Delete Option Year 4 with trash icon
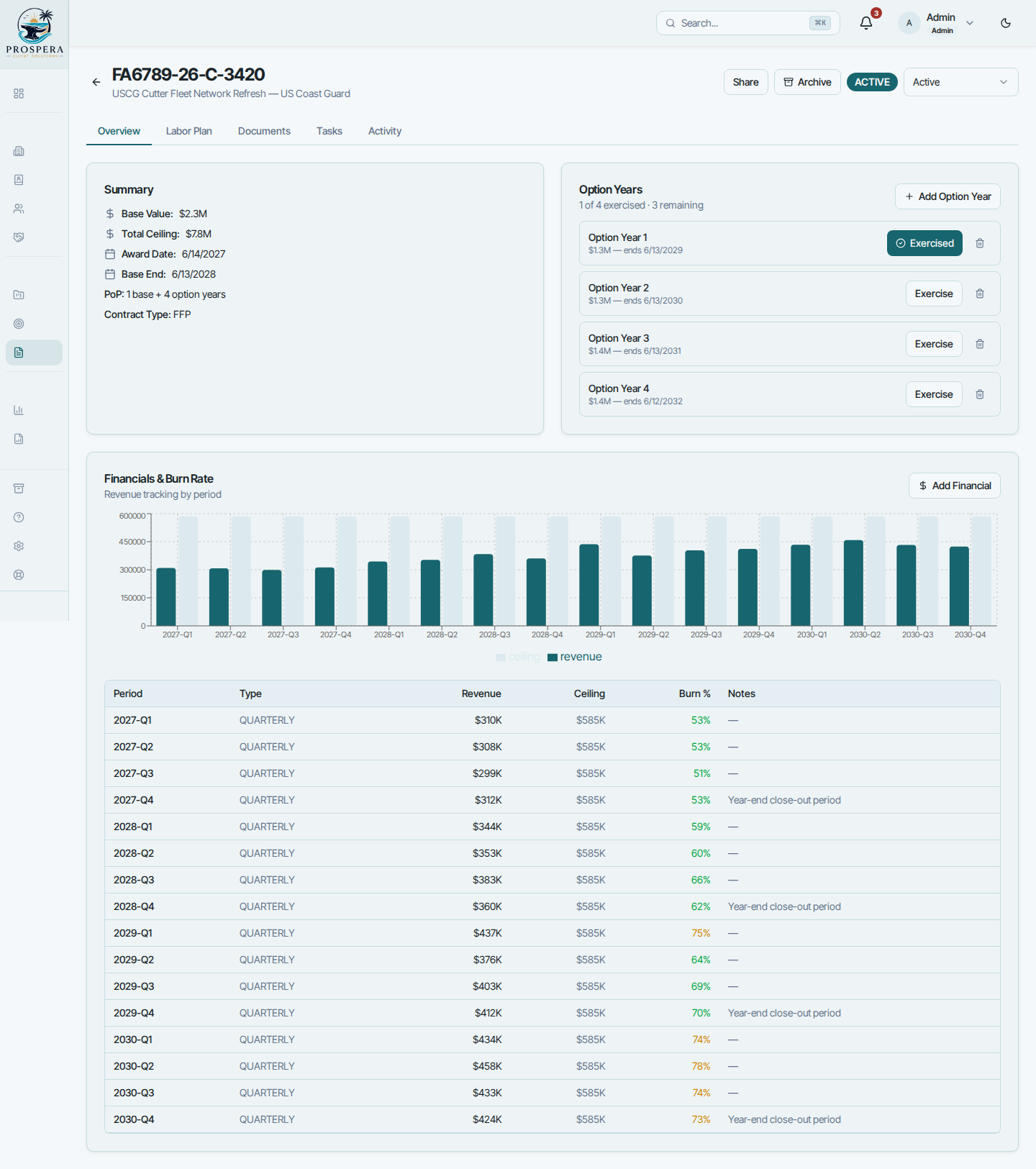Image resolution: width=1036 pixels, height=1169 pixels. (x=980, y=394)
